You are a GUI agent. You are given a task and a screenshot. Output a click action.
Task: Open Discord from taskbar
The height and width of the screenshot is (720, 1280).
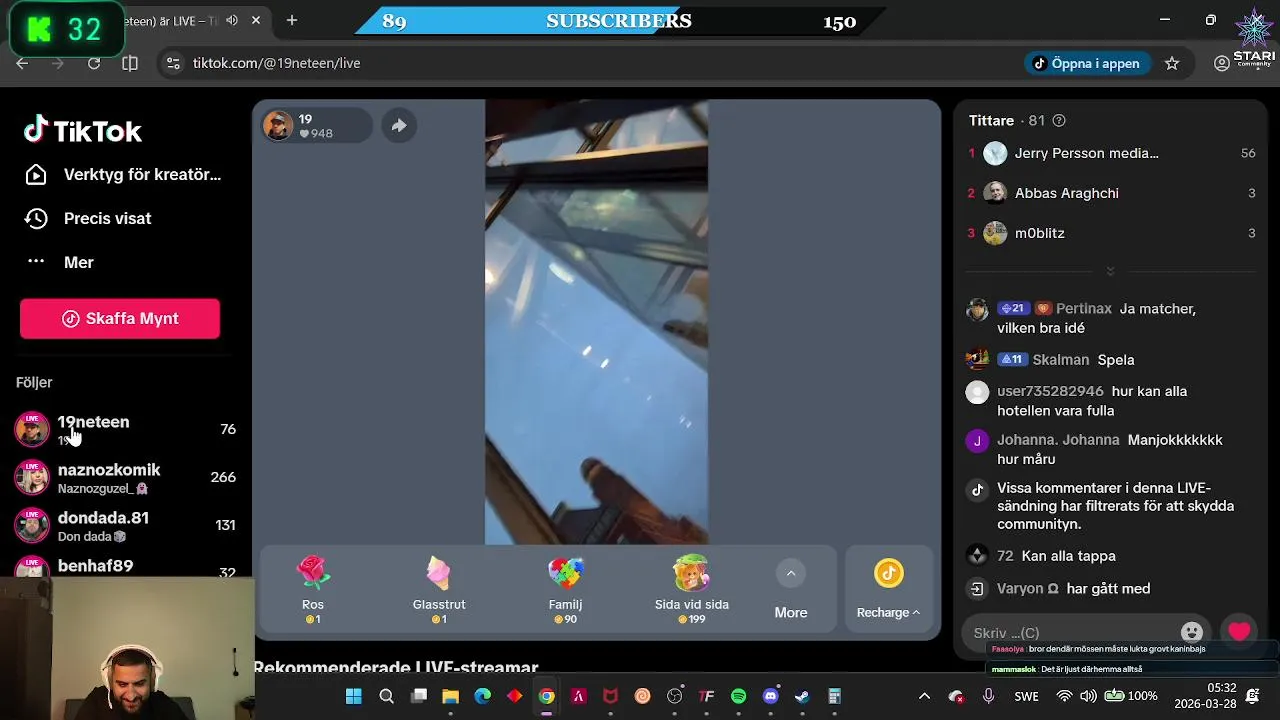[770, 696]
